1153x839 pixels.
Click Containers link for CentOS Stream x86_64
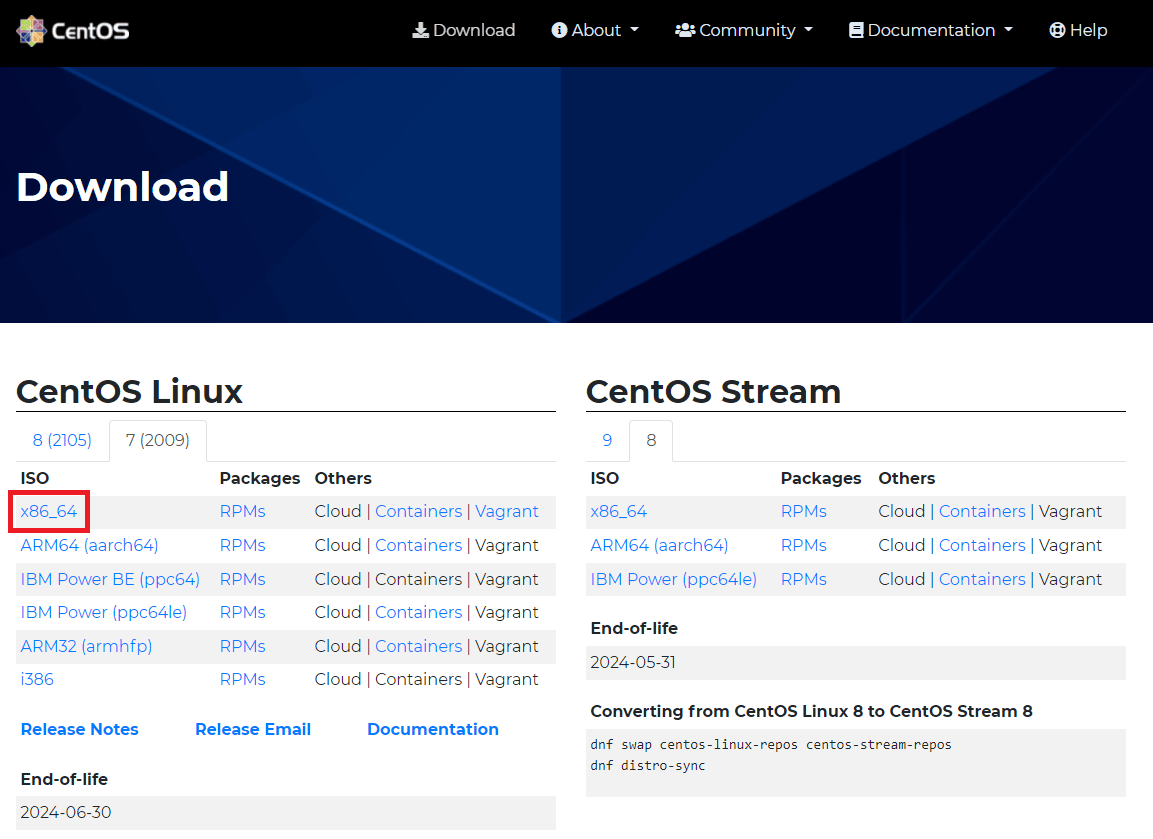[x=982, y=511]
